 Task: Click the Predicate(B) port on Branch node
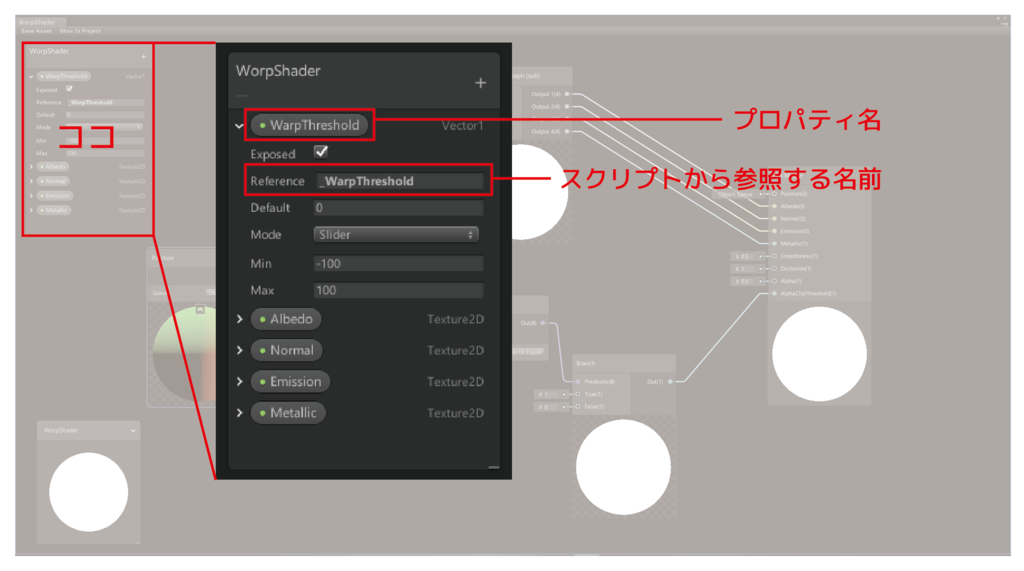coord(577,382)
